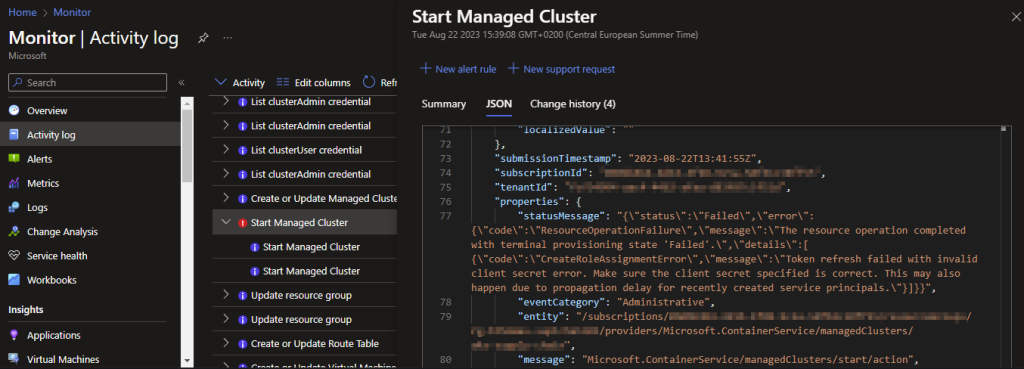
Task: Click the red error icon on Start Managed Cluster
Action: click(x=242, y=223)
